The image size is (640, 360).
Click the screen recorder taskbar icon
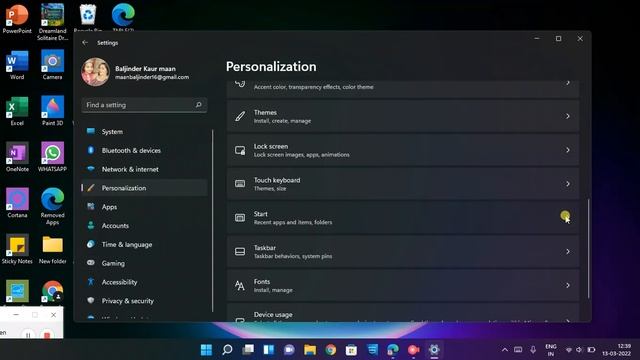(x=413, y=350)
